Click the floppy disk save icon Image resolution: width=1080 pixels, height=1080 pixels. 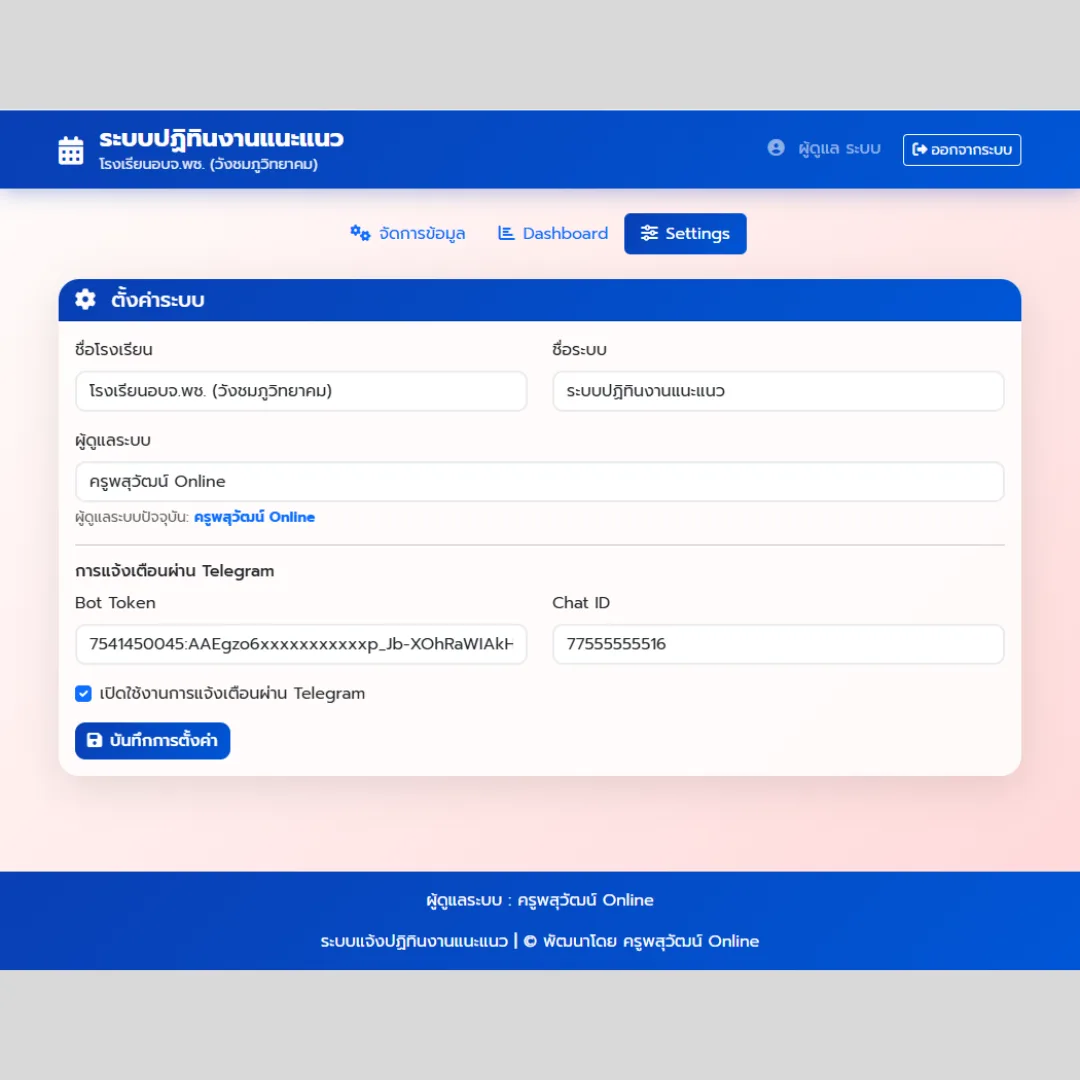click(x=94, y=740)
